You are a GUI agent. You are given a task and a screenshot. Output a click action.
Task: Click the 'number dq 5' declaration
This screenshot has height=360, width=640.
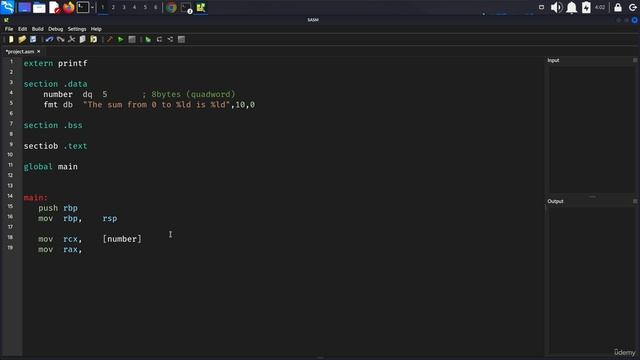click(x=75, y=94)
